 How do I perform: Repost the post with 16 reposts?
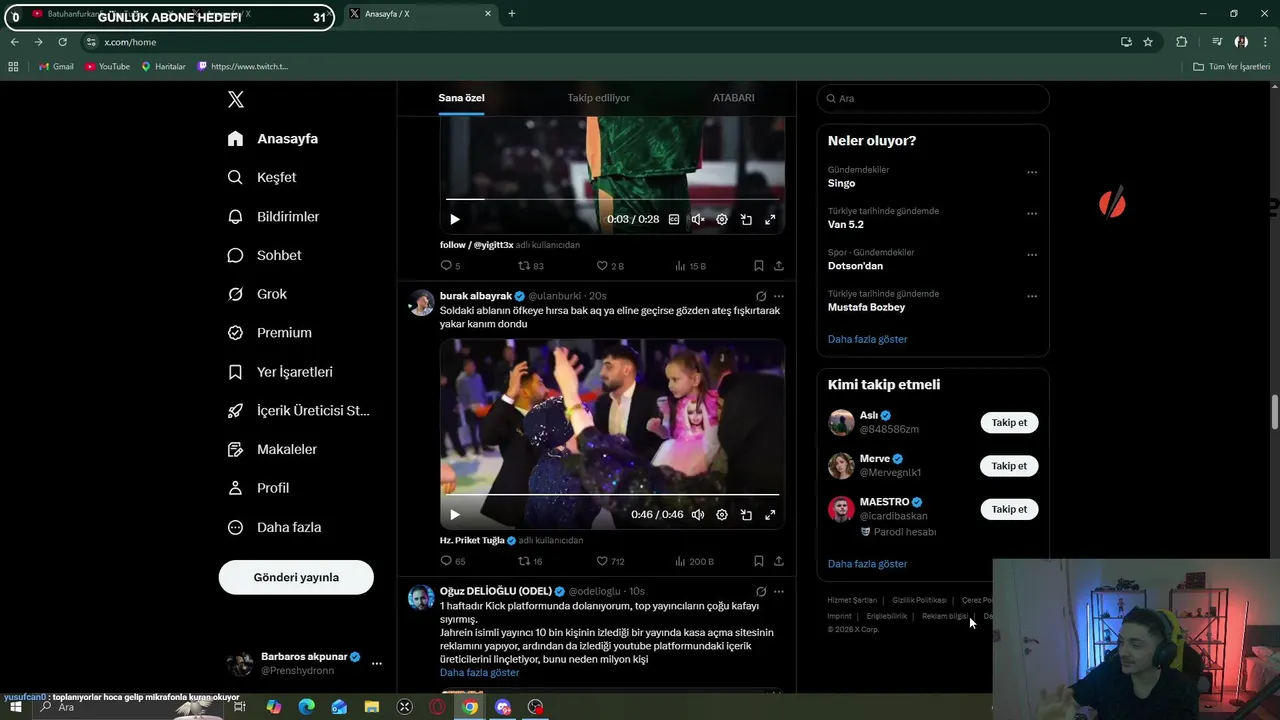pyautogui.click(x=530, y=561)
